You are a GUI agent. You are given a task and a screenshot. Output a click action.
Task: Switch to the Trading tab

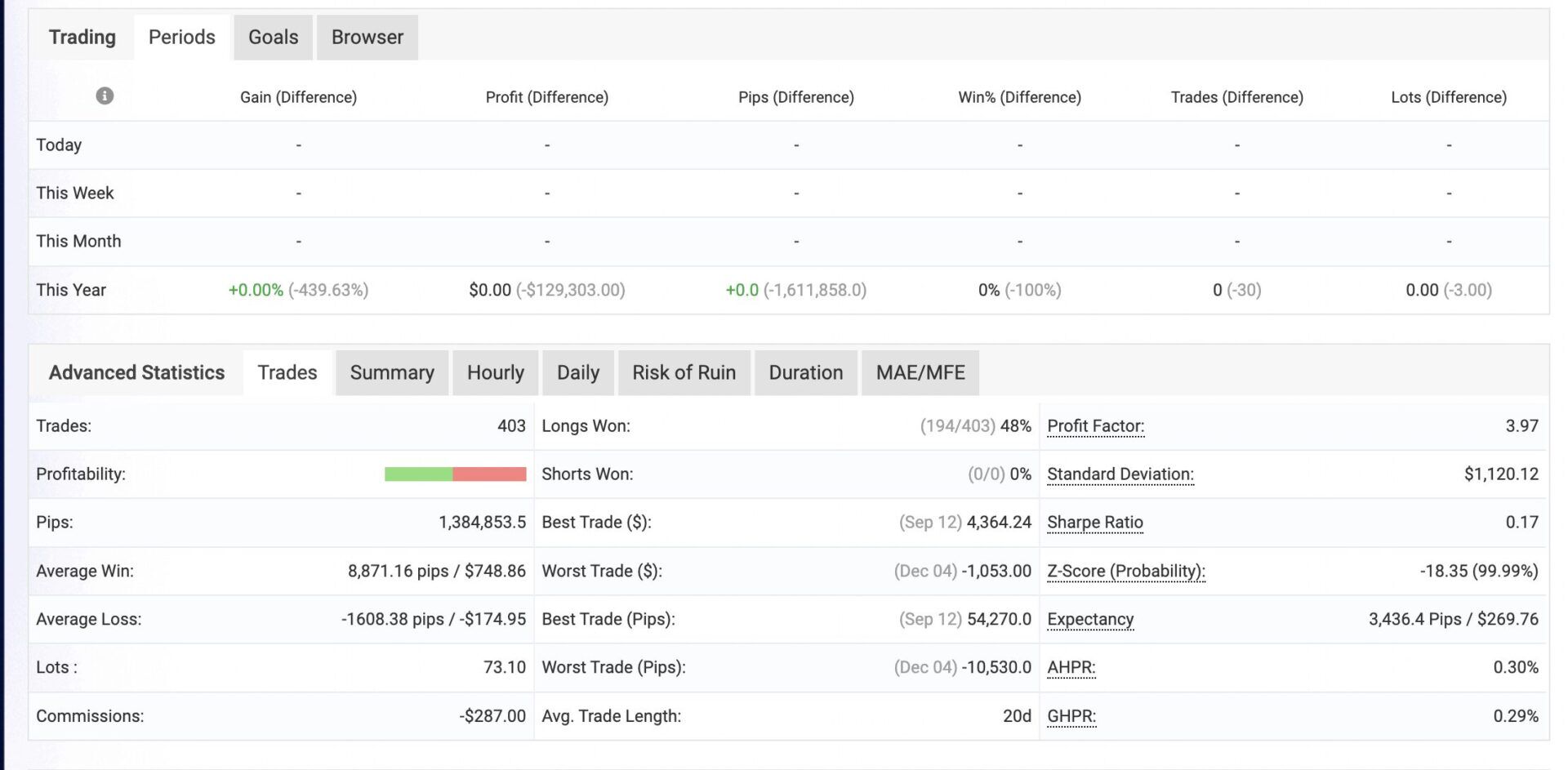tap(82, 37)
